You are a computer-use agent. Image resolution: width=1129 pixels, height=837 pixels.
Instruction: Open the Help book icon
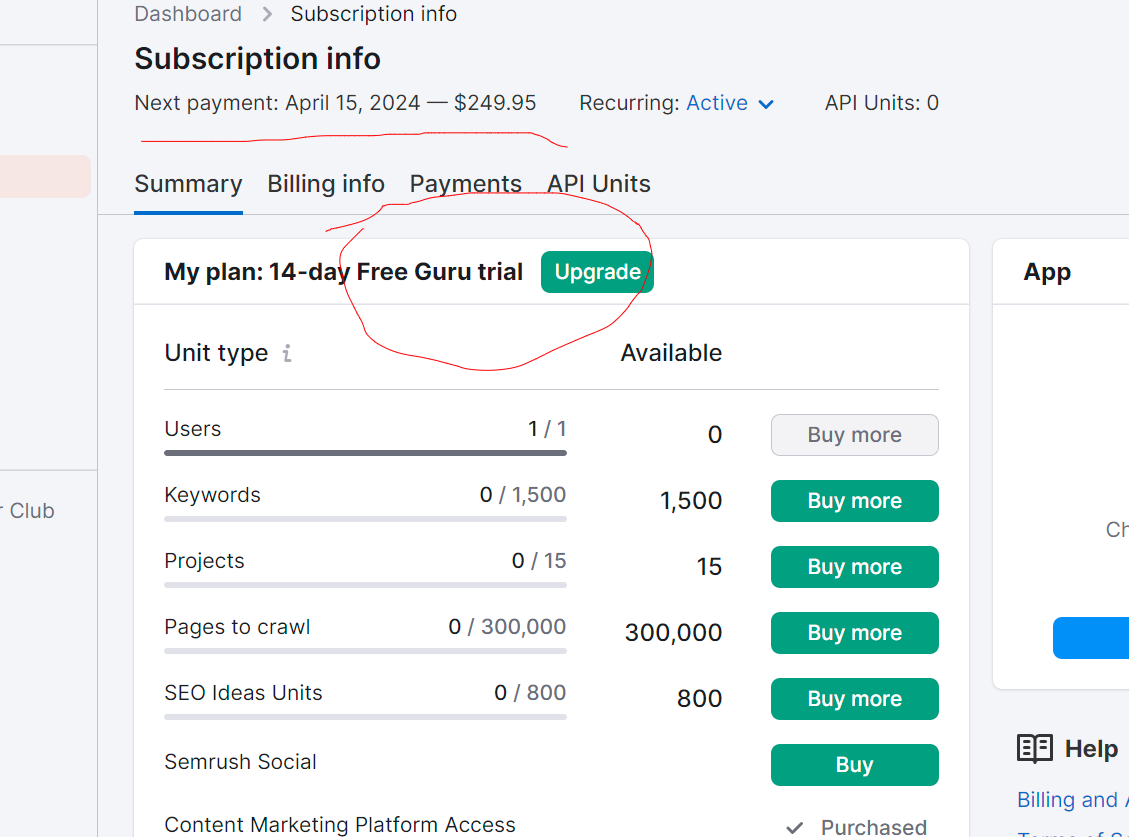tap(1035, 748)
